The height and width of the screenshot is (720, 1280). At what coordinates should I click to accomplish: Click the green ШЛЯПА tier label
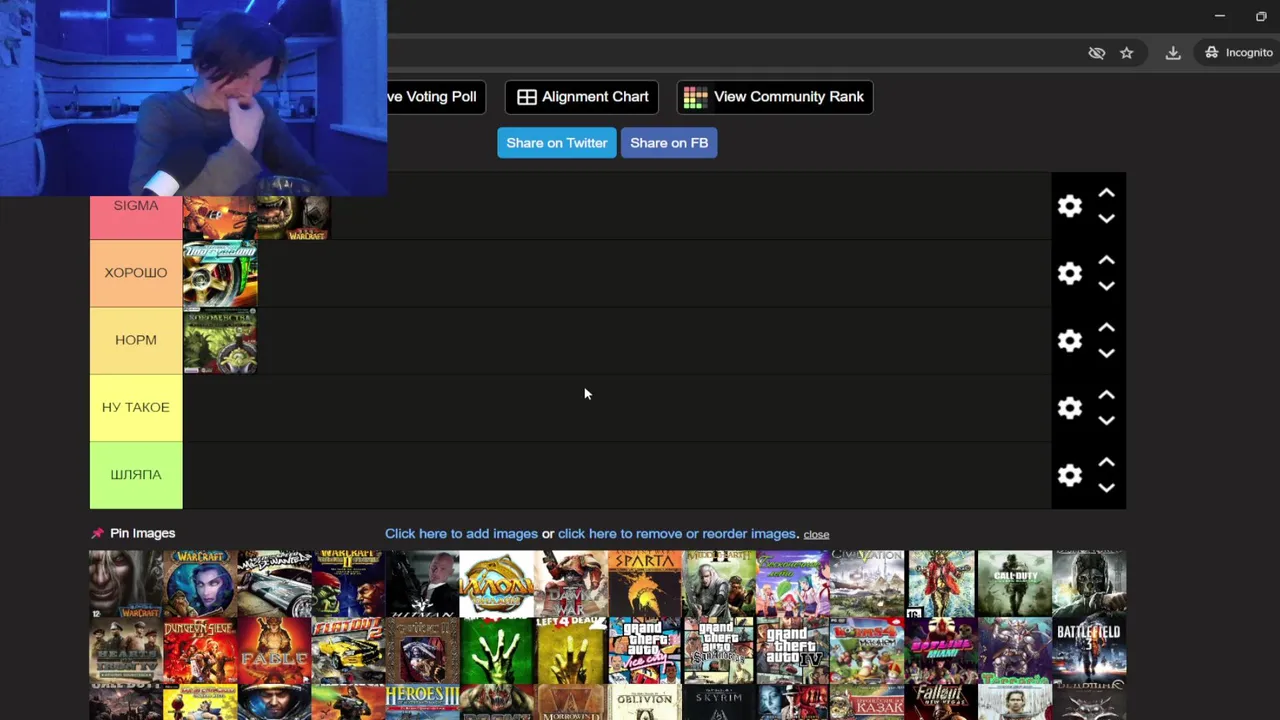pyautogui.click(x=136, y=475)
